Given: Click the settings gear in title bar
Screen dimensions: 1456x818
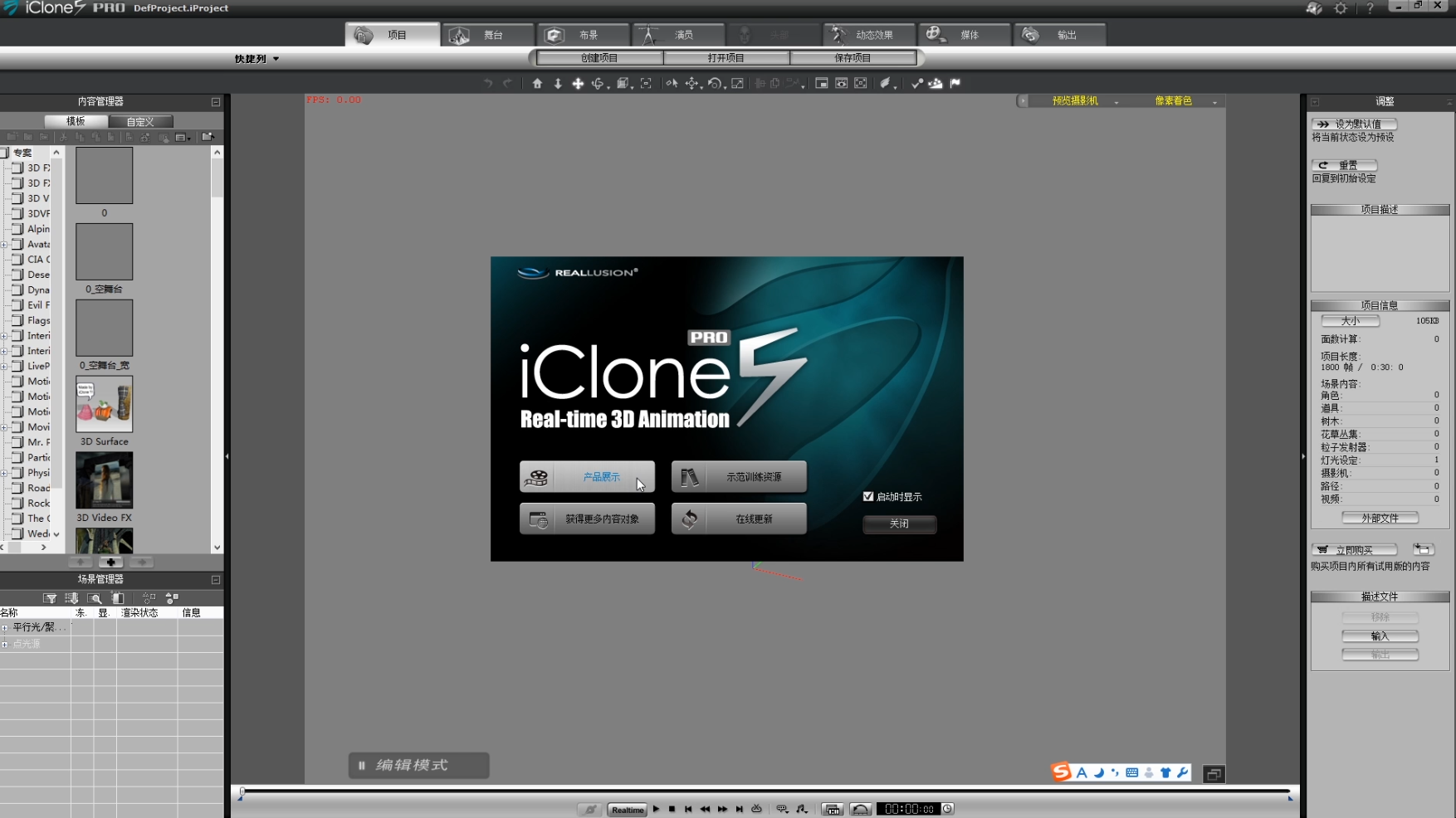Looking at the screenshot, I should click(x=1341, y=8).
